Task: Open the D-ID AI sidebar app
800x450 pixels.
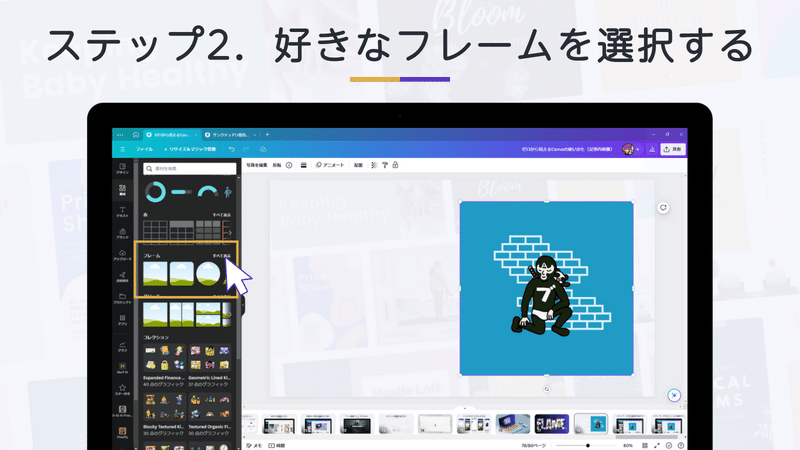Action: (x=122, y=411)
